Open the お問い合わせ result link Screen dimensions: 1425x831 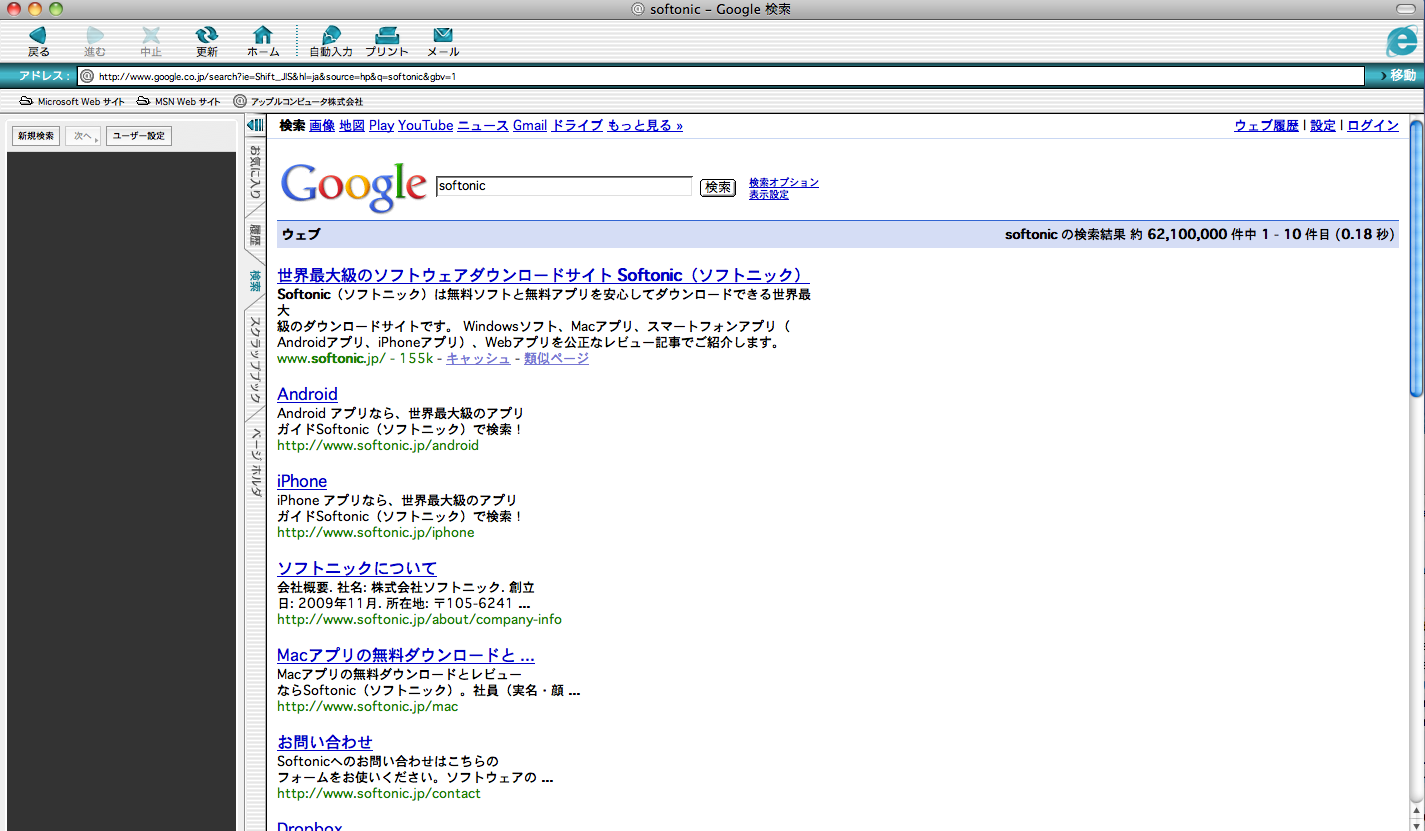tap(325, 742)
